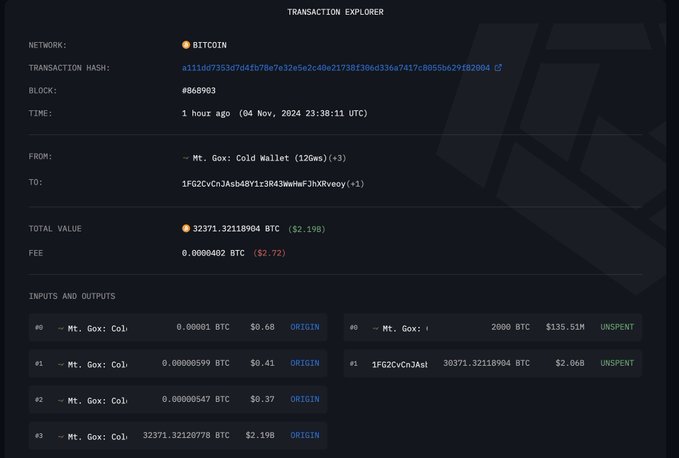The image size is (679, 458).
Task: Expand the (+1) additional recipients
Action: (355, 184)
